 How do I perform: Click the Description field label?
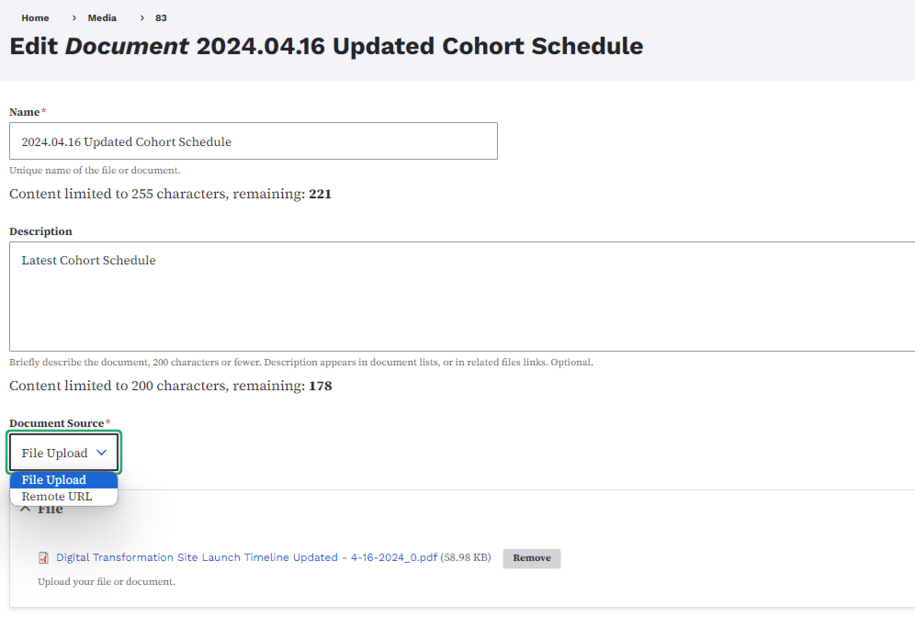41,231
